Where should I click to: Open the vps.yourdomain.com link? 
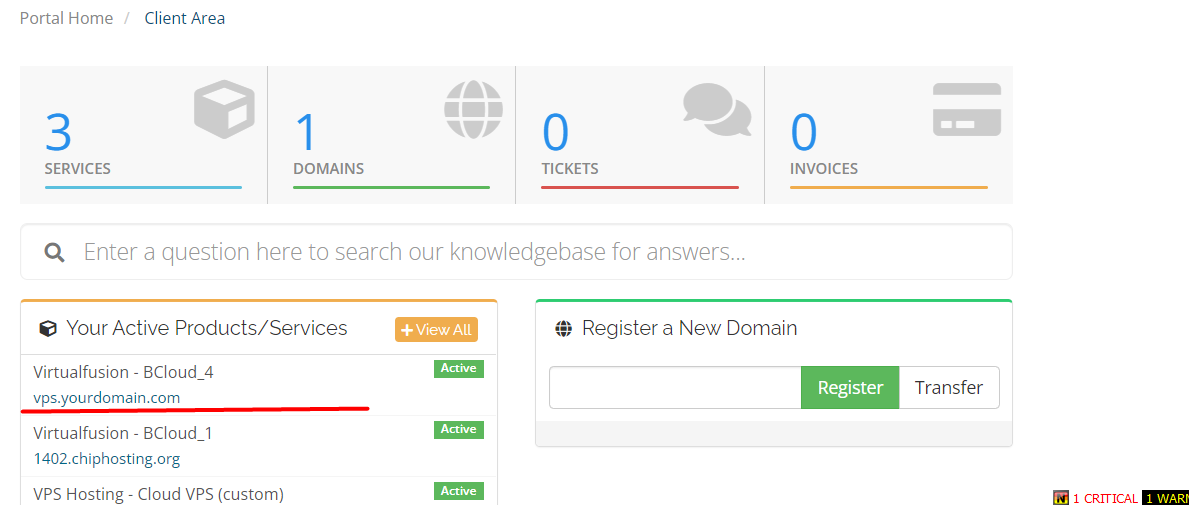(x=106, y=397)
